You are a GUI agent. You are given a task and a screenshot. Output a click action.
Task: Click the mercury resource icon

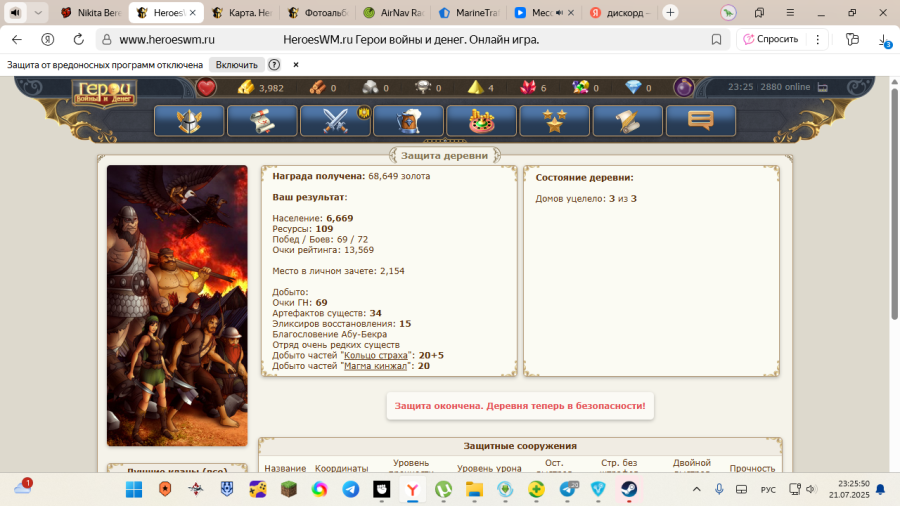(423, 88)
